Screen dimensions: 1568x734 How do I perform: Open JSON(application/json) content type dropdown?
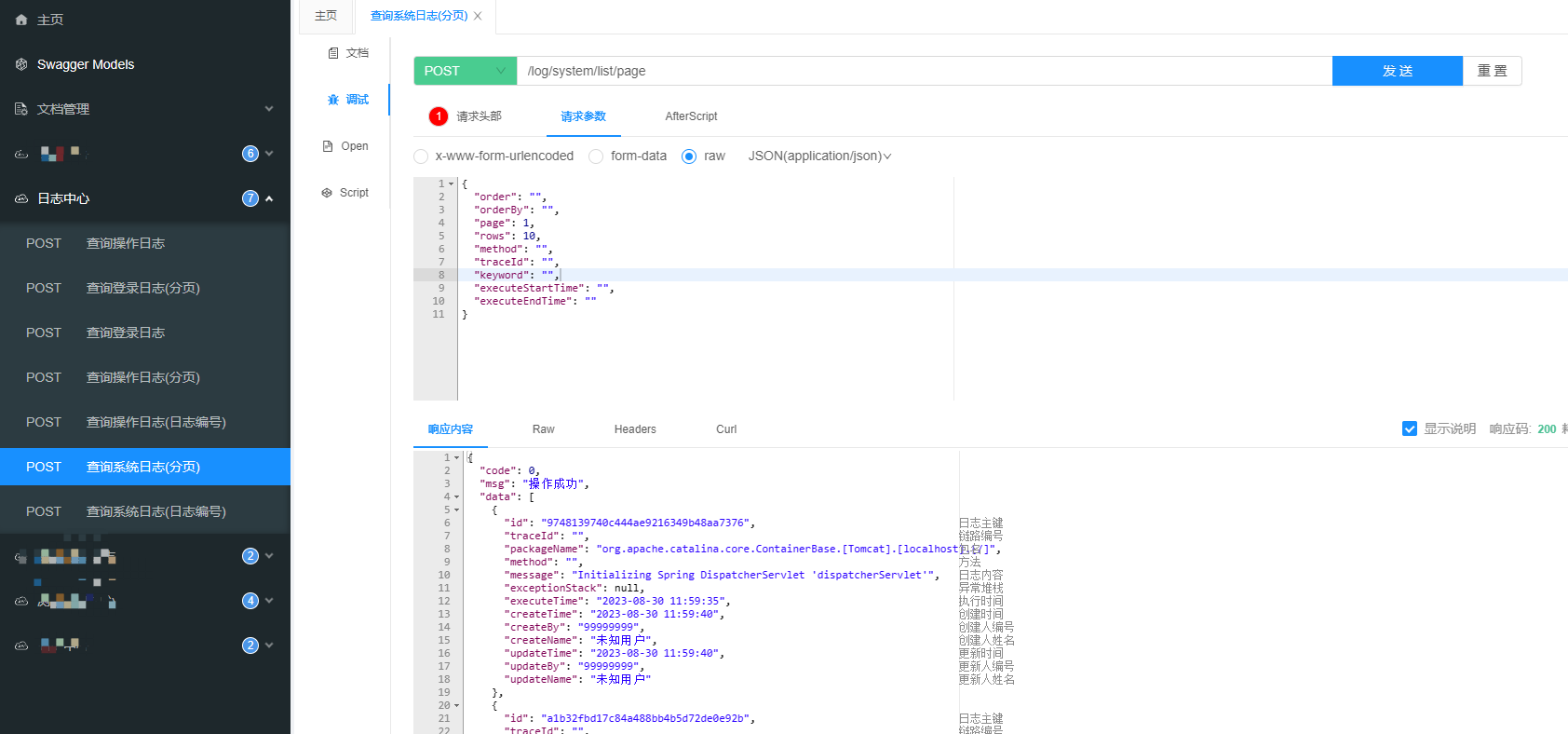tap(819, 156)
